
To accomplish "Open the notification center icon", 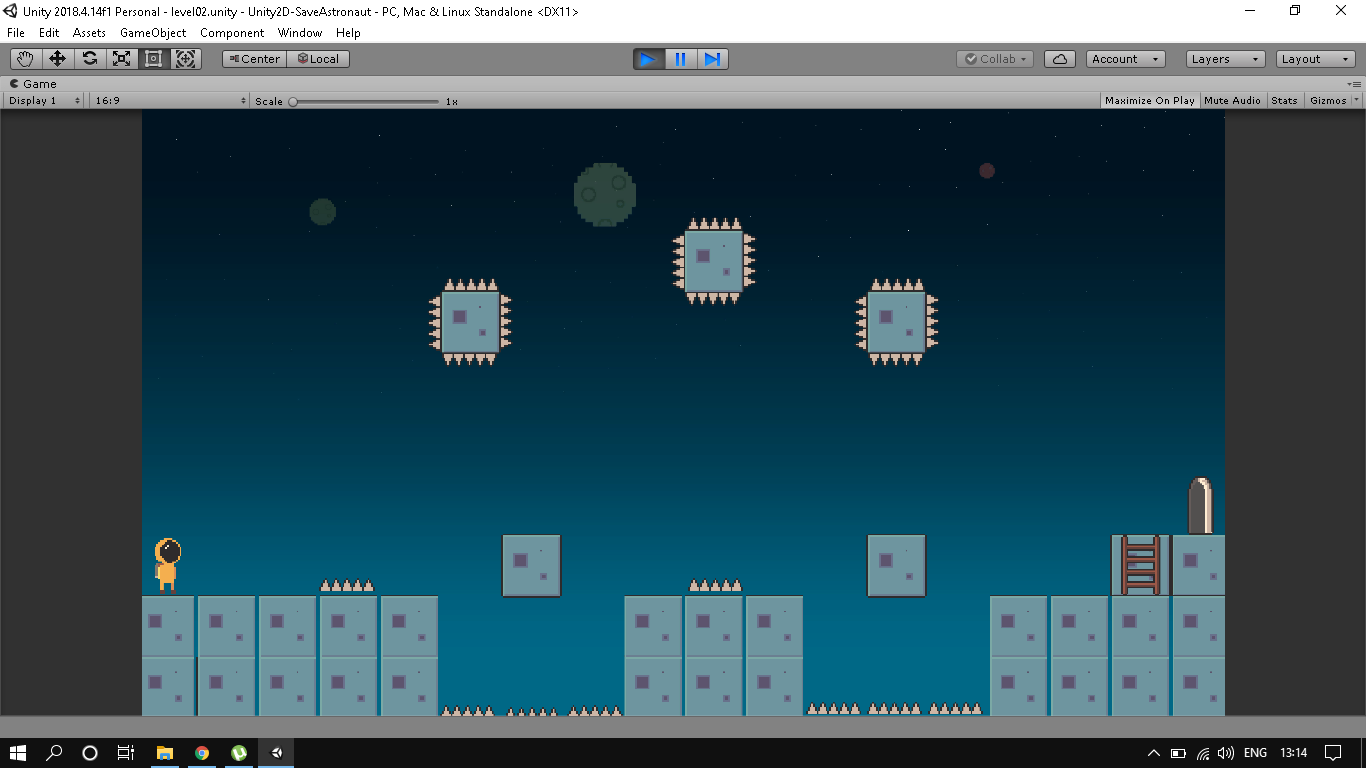I will 1333,752.
